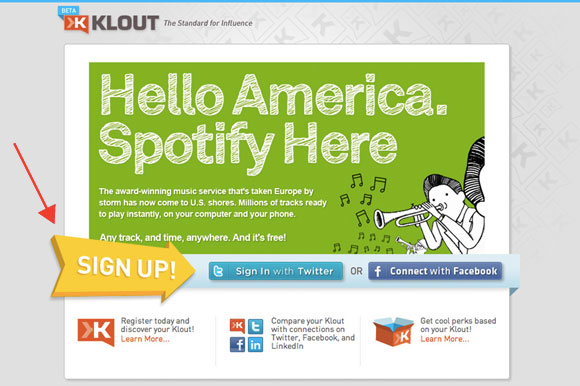Click the Register today and discover your Klout text
Screen dimensions: 580x386
tap(157, 325)
